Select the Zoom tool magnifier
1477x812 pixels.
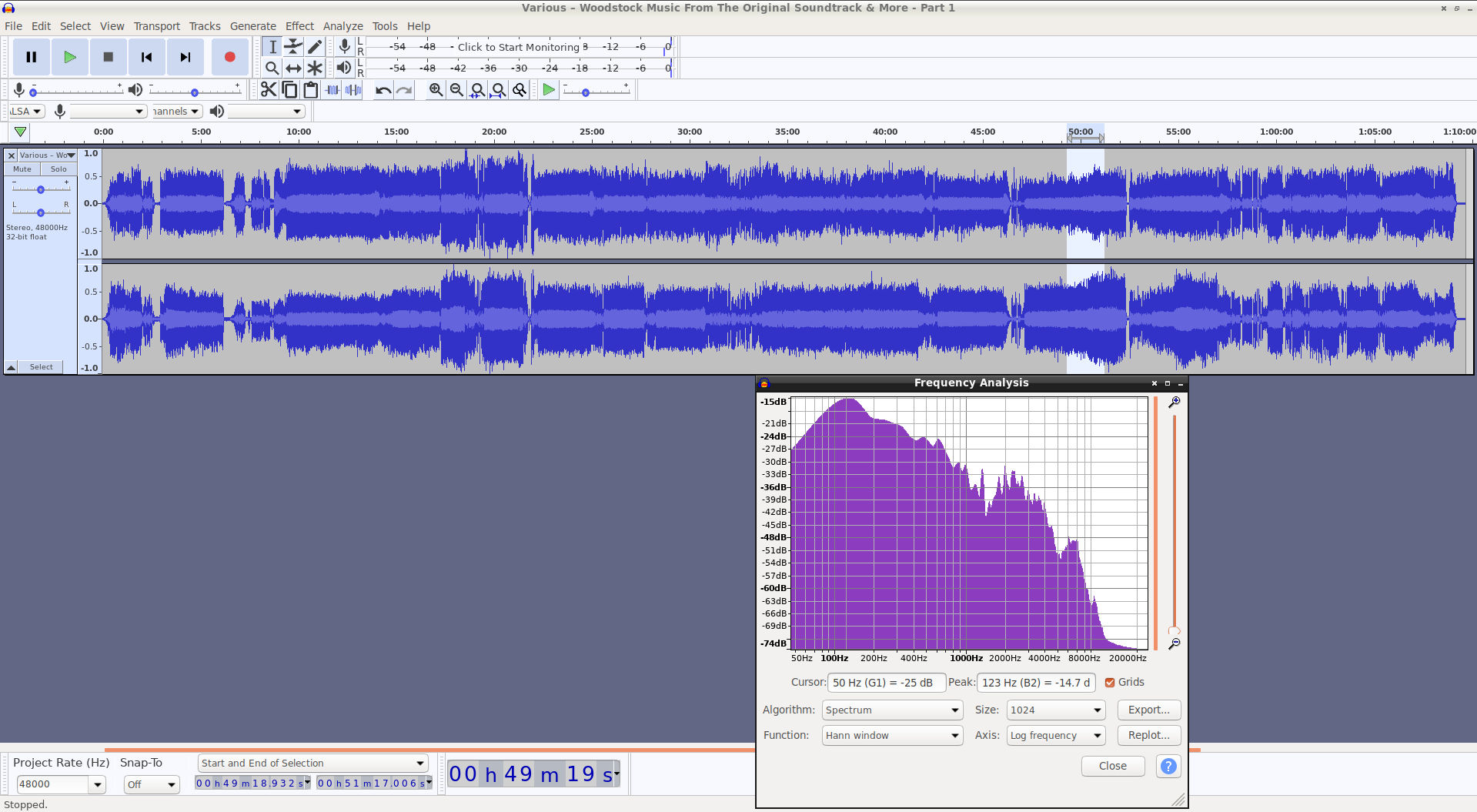click(272, 68)
